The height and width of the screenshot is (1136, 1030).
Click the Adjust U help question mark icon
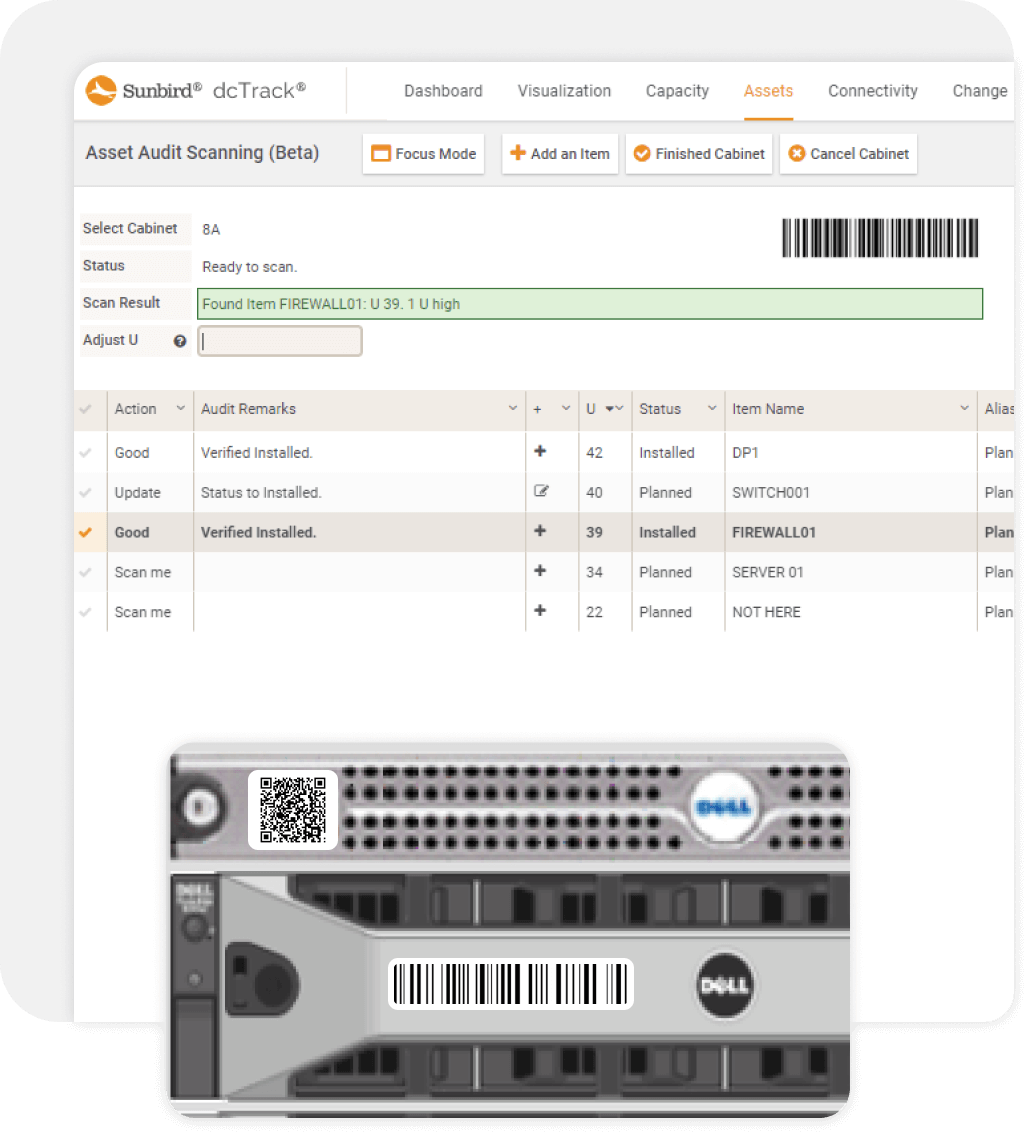[x=180, y=341]
